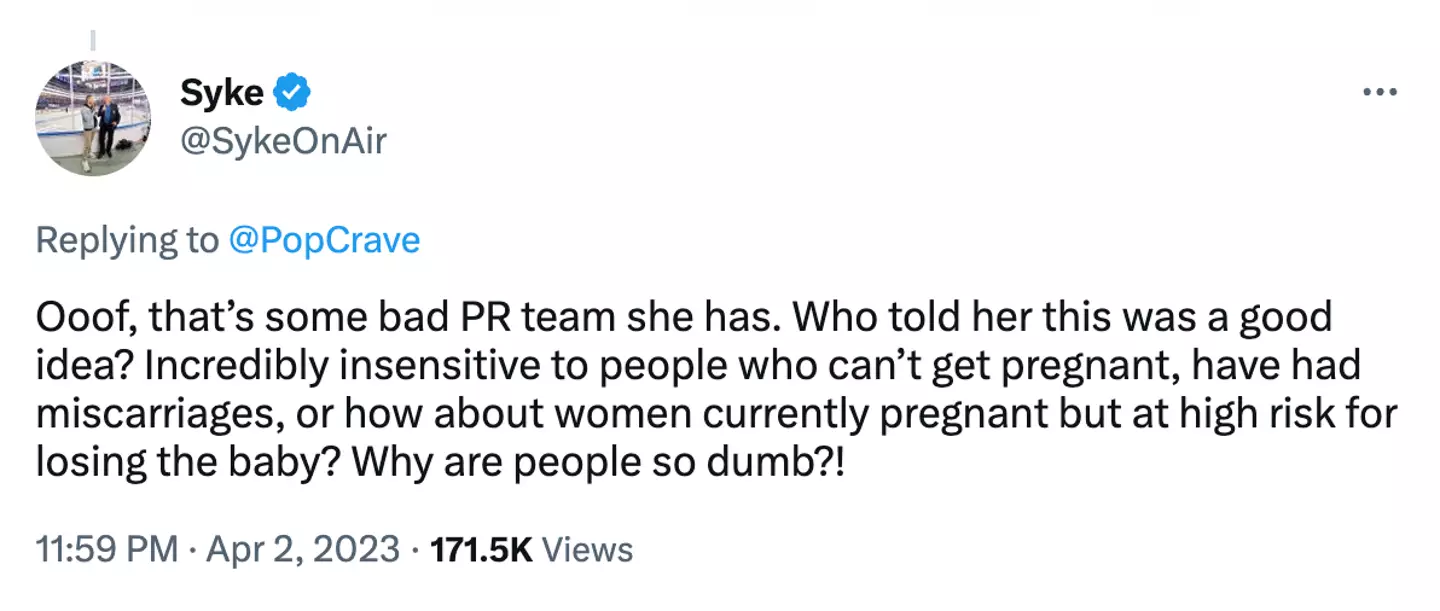Screen dimensions: 1440x611
Task: Click the Replying to label
Action: tap(127, 240)
